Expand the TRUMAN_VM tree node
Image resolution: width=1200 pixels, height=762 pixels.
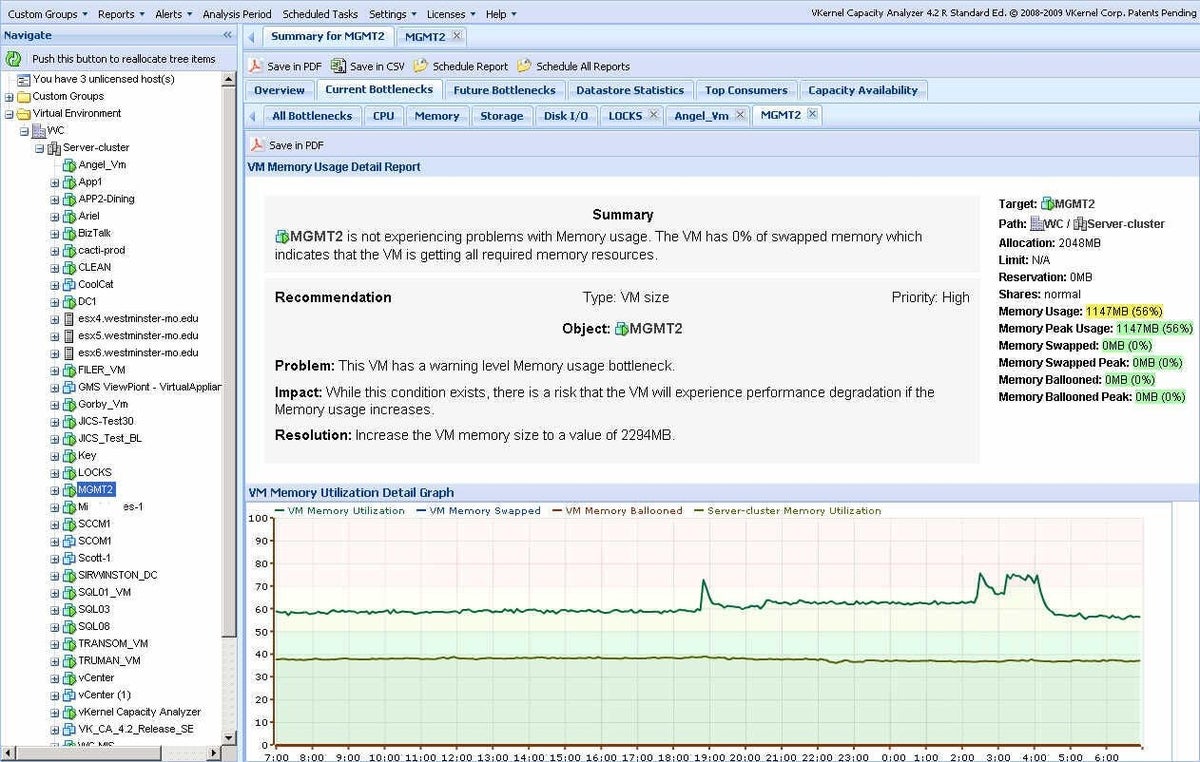pos(55,660)
